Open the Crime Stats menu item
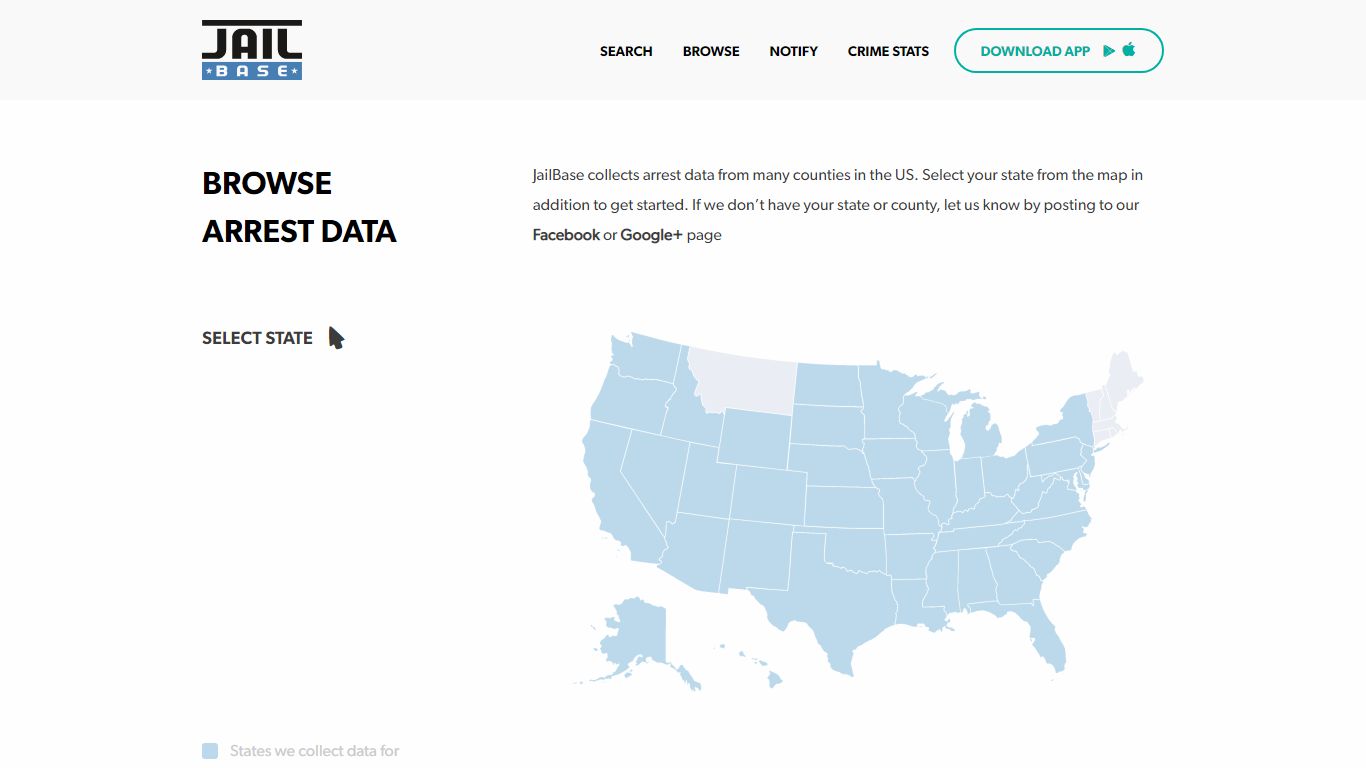 point(888,51)
